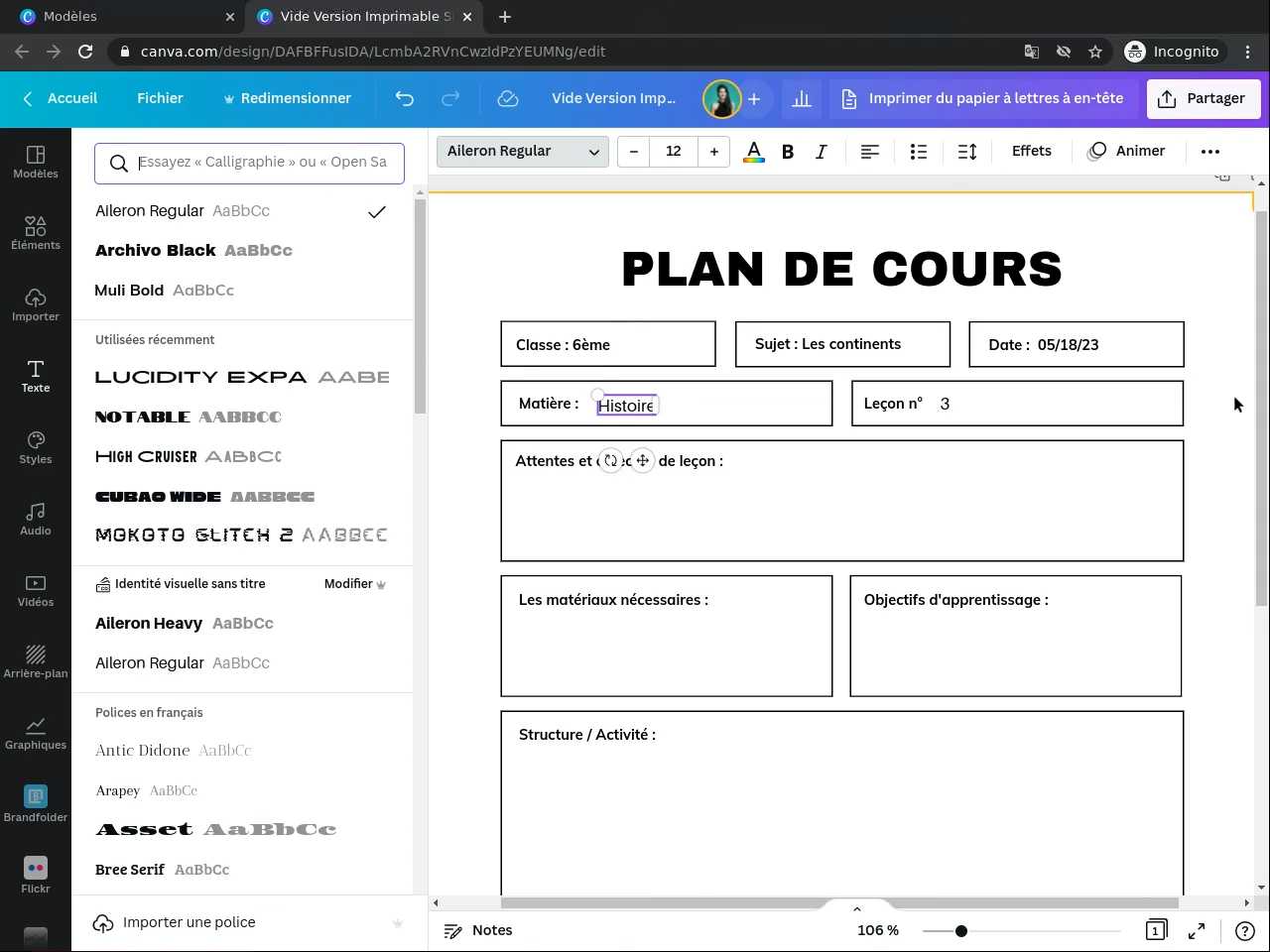Adjust the zoom slider handle
This screenshot has width=1270, height=952.
(x=961, y=930)
